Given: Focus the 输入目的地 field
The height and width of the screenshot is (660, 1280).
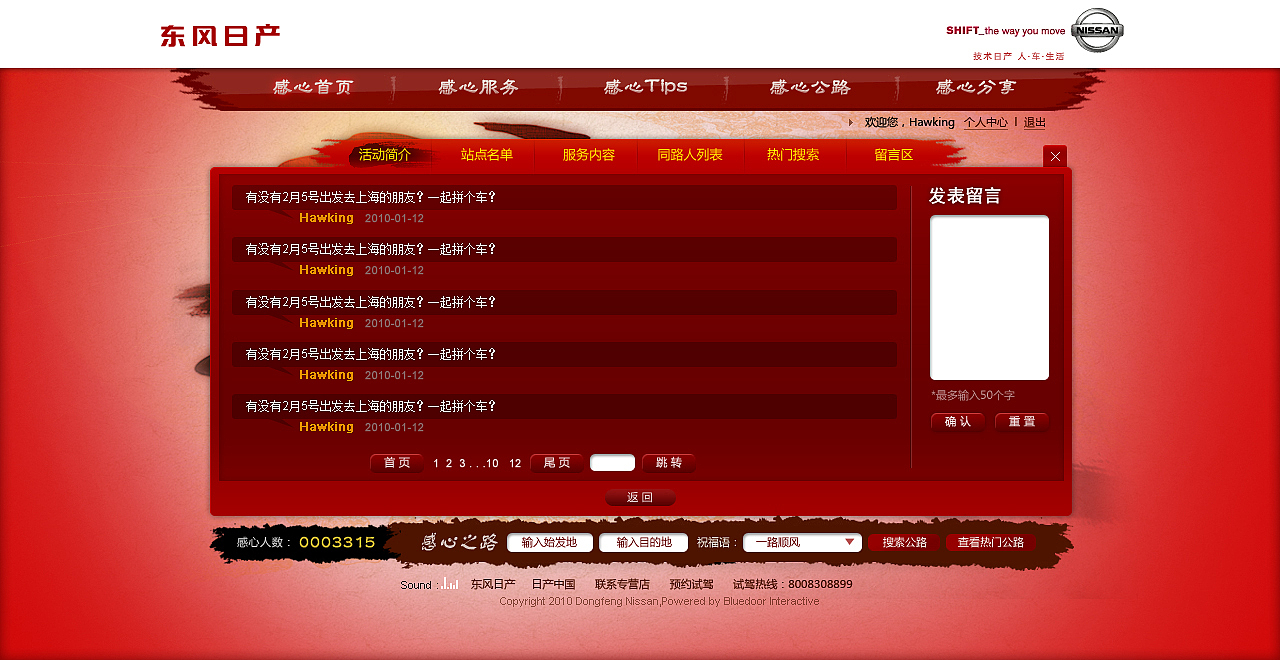Looking at the screenshot, I should click(x=644, y=542).
